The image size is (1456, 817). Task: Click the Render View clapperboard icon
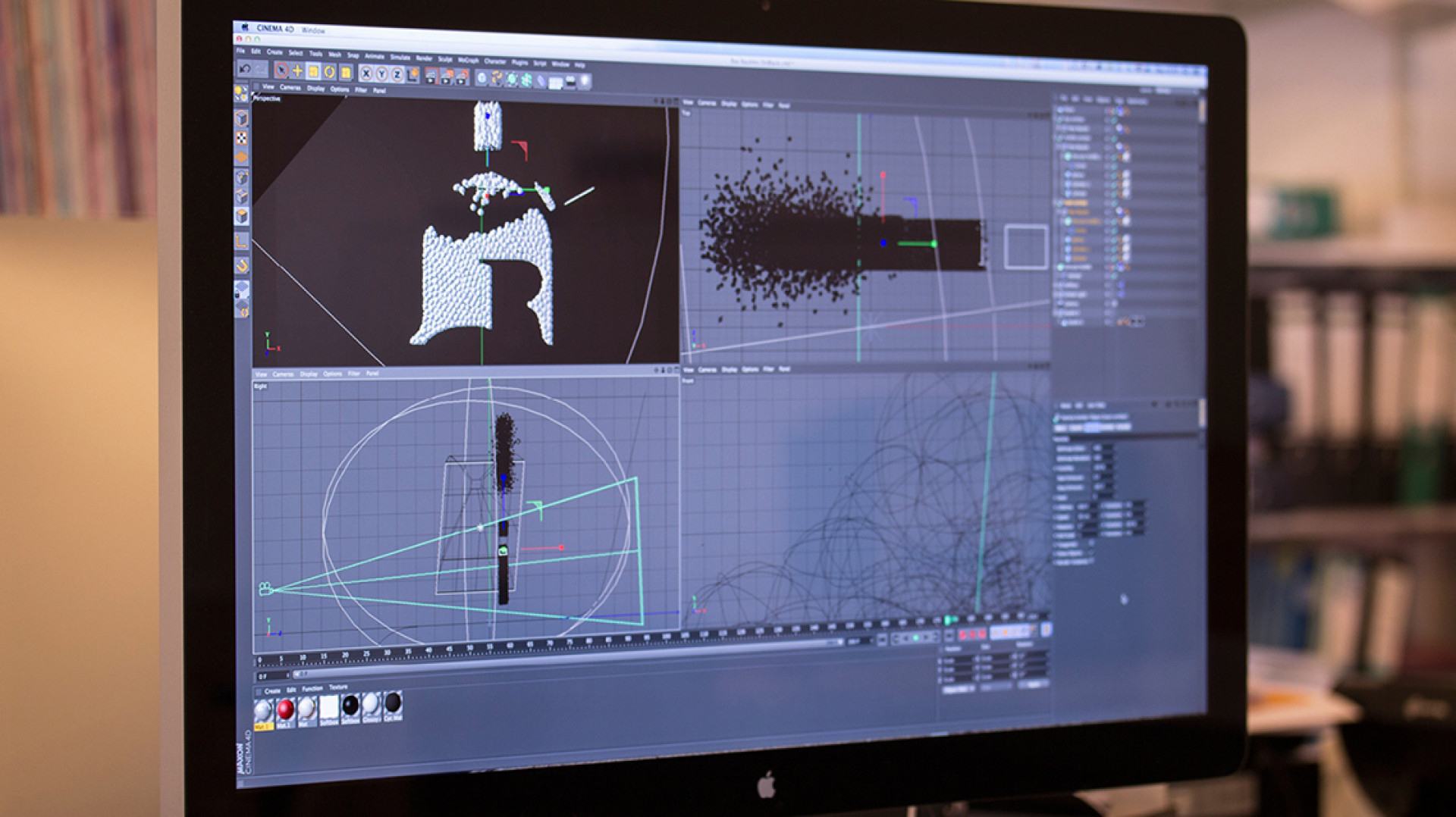[431, 76]
